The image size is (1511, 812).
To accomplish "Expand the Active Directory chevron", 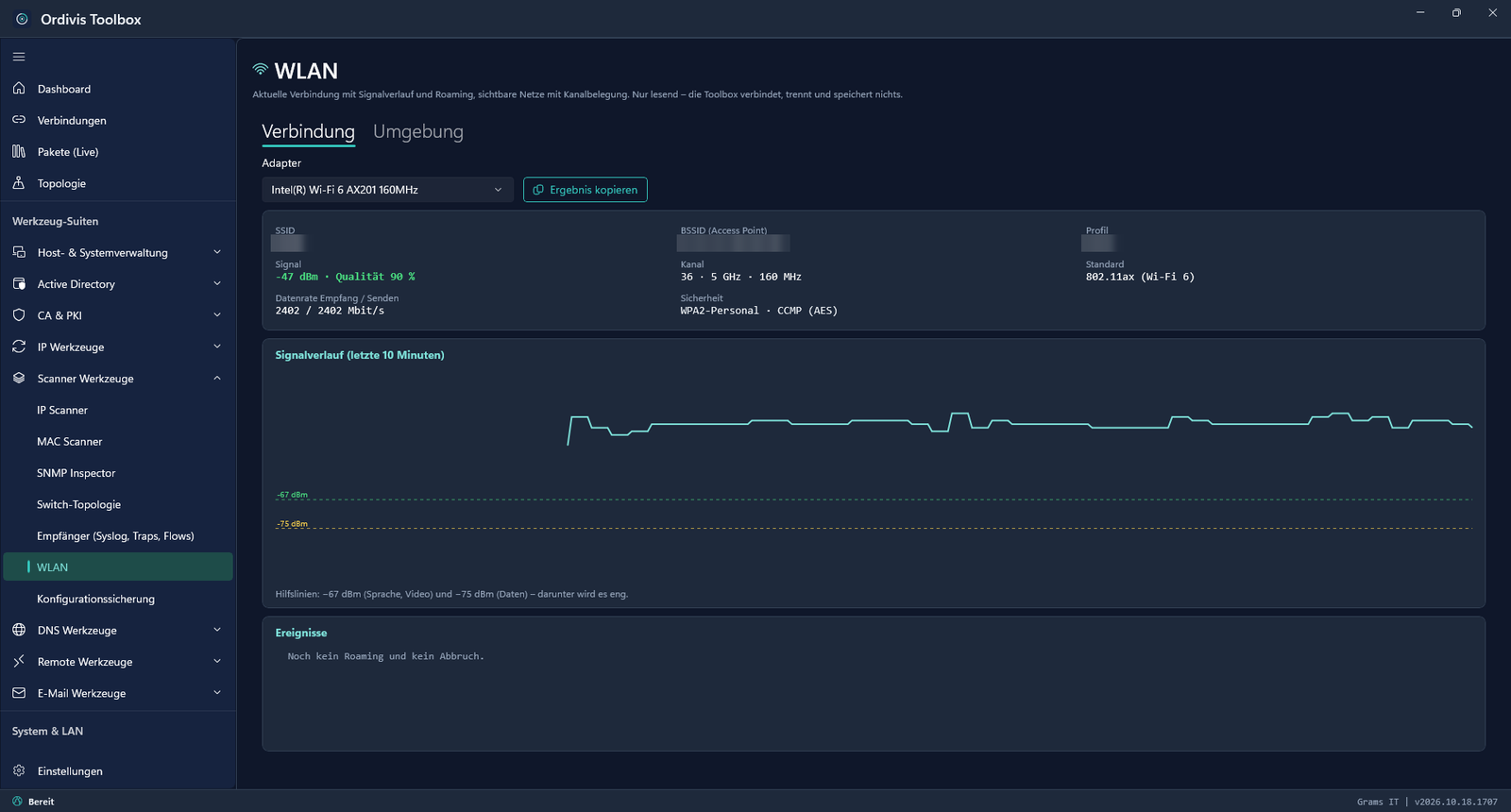I will pos(217,283).
